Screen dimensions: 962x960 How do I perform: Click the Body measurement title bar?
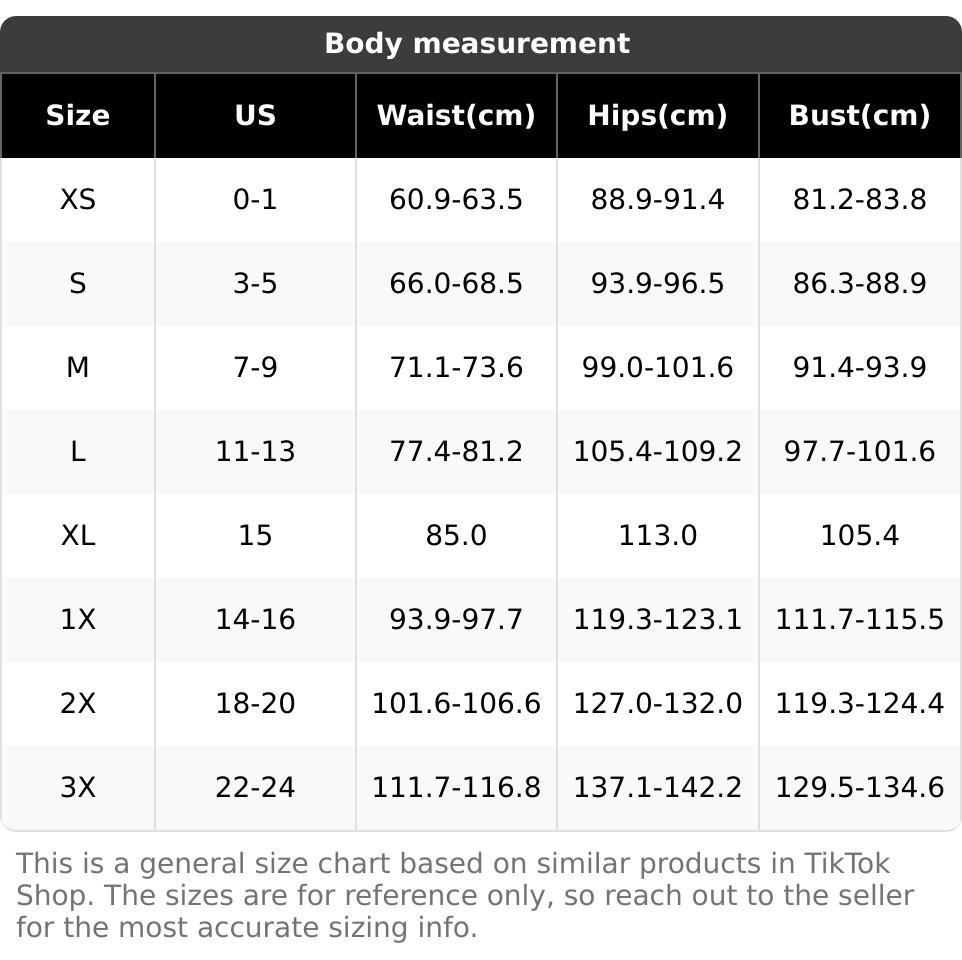478,44
